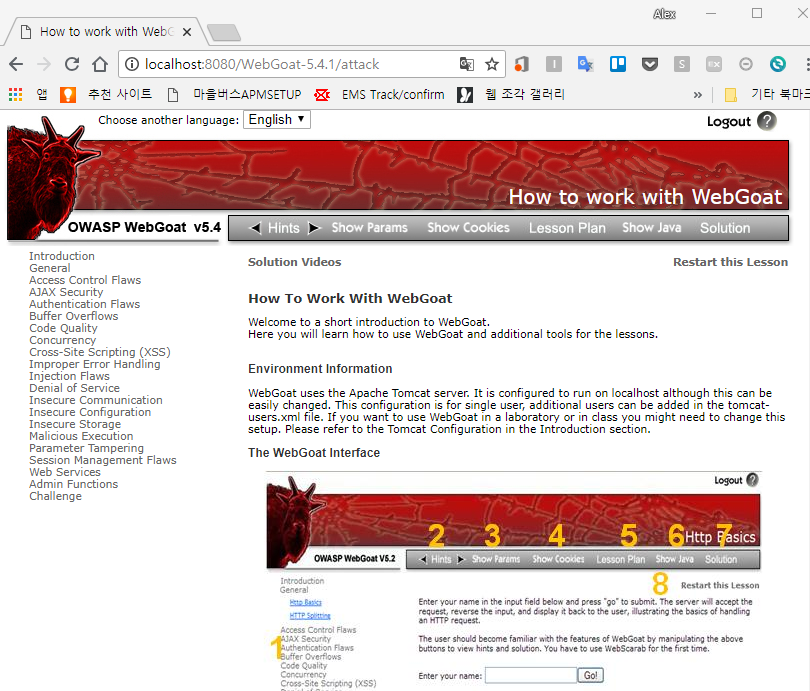The height and width of the screenshot is (691, 810).
Task: Click the gray minus-circle extension icon
Action: click(x=746, y=64)
